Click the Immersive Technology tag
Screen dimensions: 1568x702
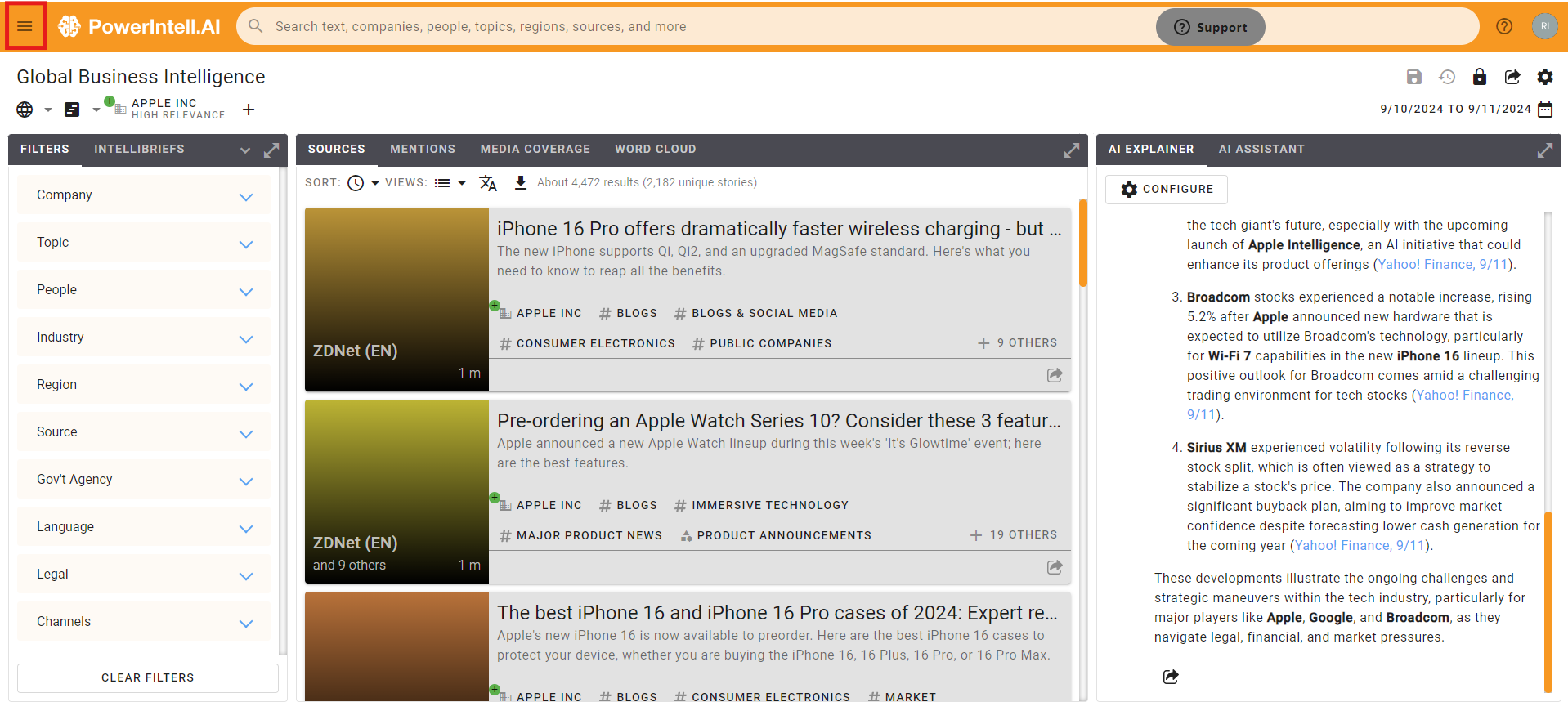[762, 506]
